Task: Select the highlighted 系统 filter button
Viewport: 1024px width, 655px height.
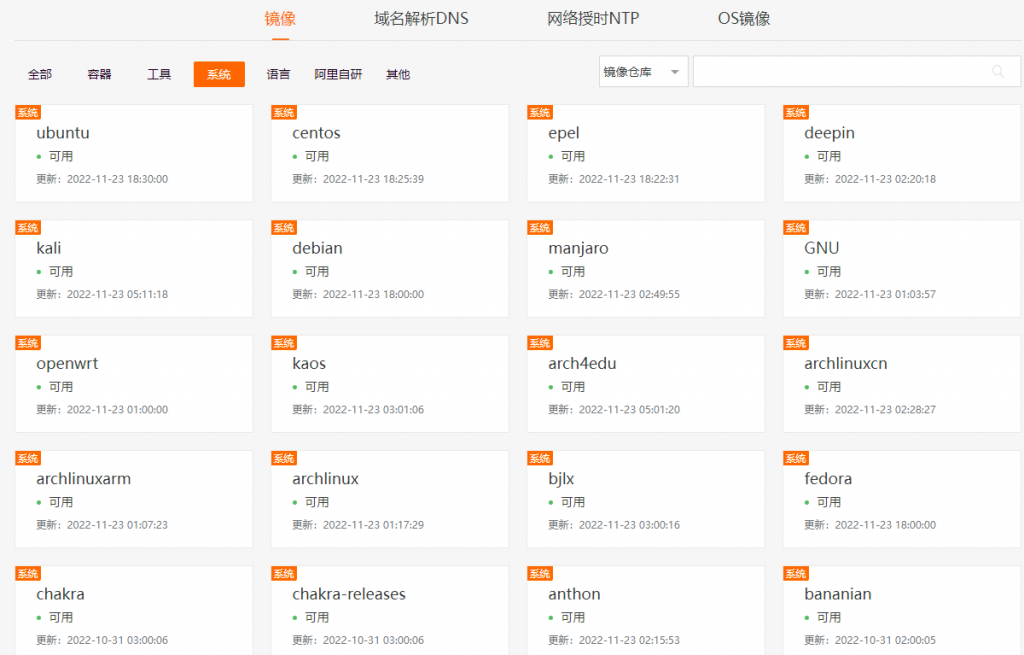Action: (x=219, y=74)
